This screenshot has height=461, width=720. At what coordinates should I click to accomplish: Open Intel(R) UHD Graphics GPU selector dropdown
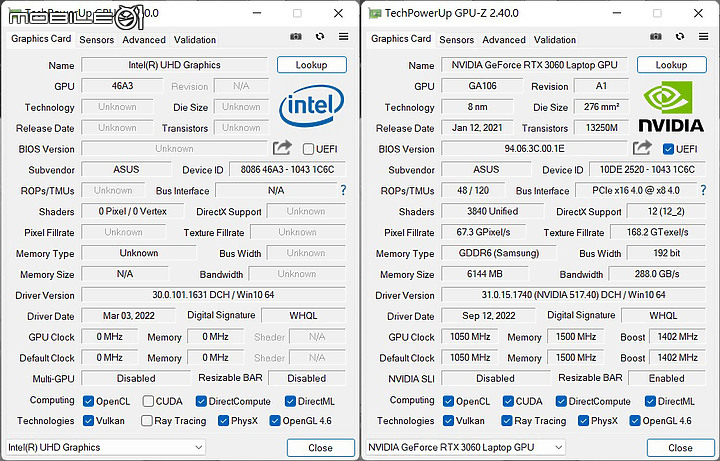(106, 447)
